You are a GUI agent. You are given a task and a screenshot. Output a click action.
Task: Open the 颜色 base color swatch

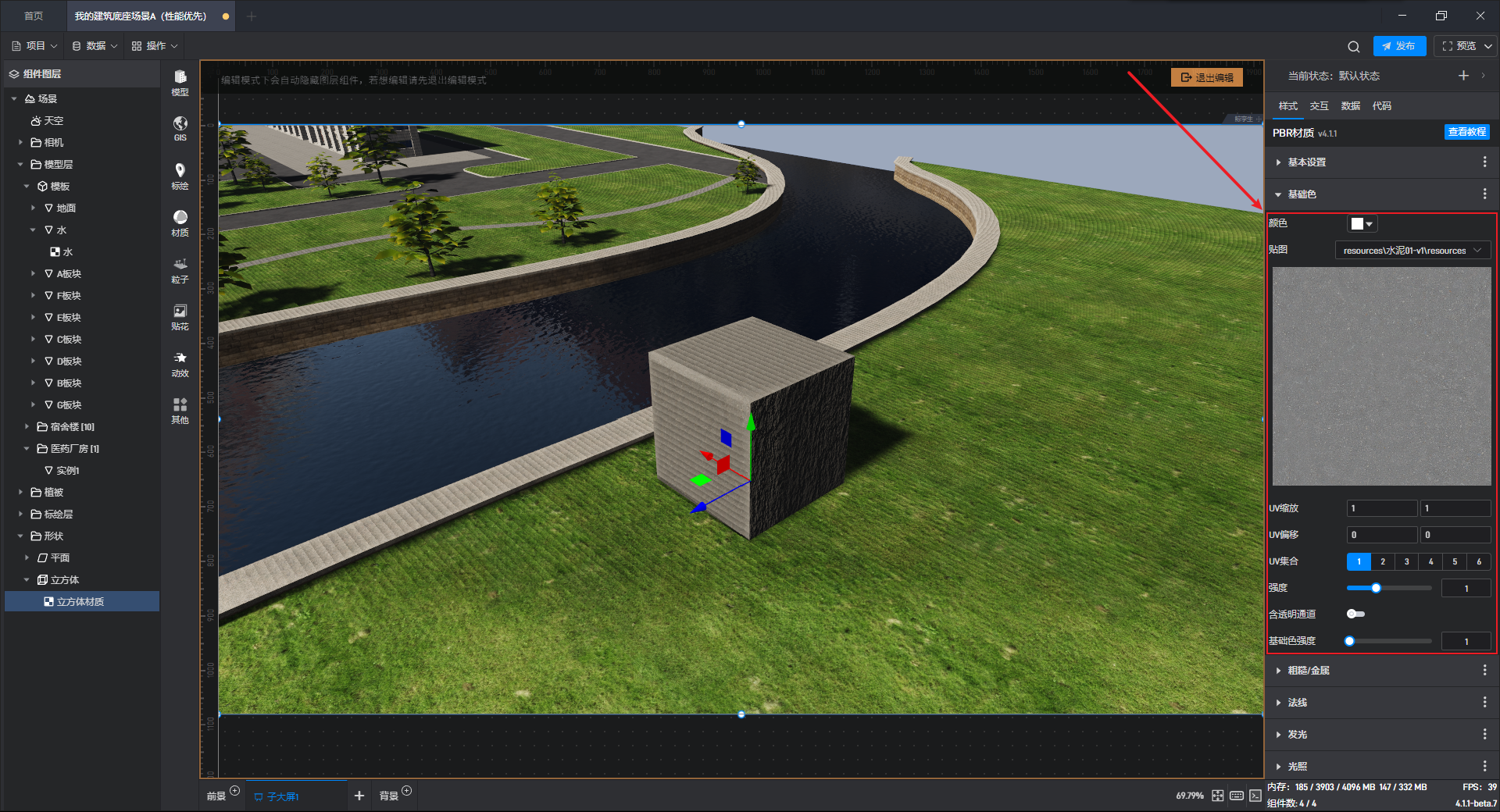pos(1361,224)
